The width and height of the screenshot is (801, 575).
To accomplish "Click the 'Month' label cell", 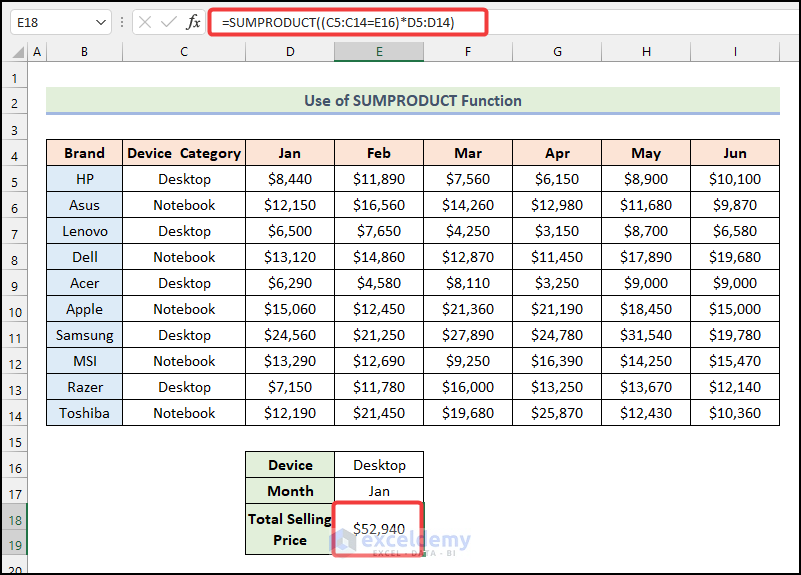I will pyautogui.click(x=290, y=491).
